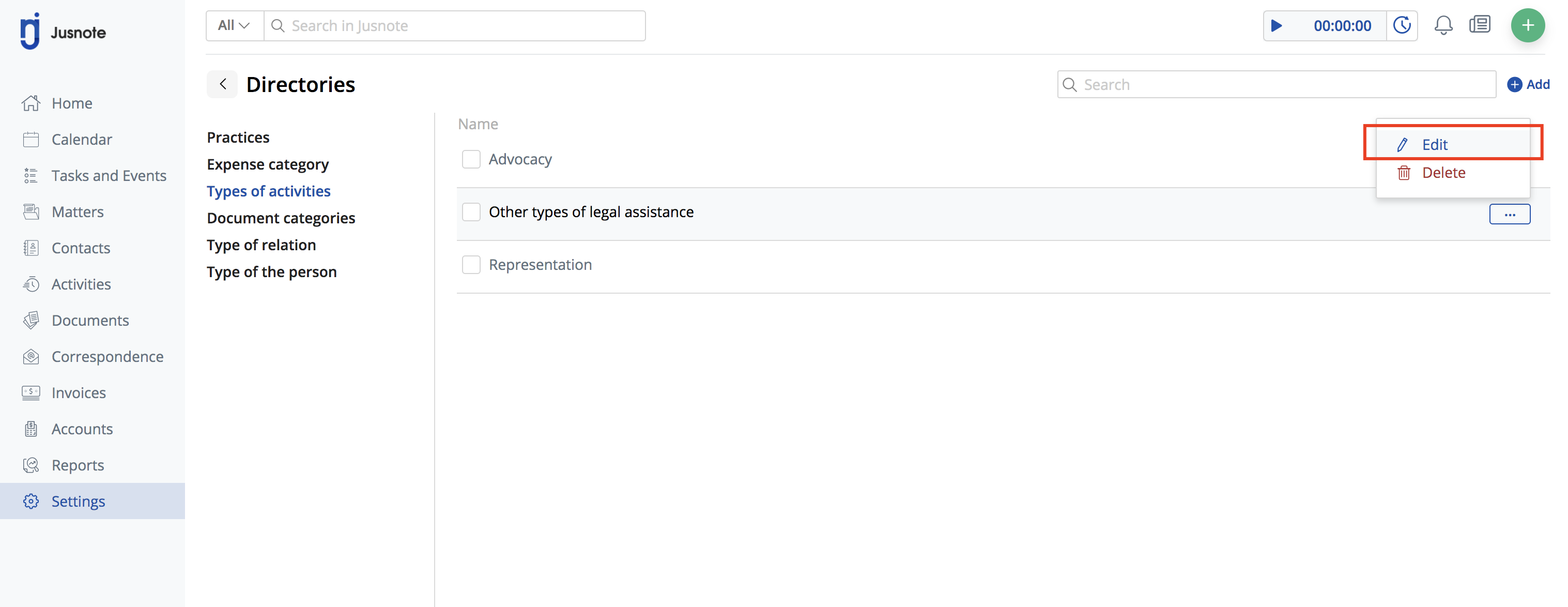Viewport: 1568px width, 607px height.
Task: Go to Home in the sidebar
Action: 93,103
